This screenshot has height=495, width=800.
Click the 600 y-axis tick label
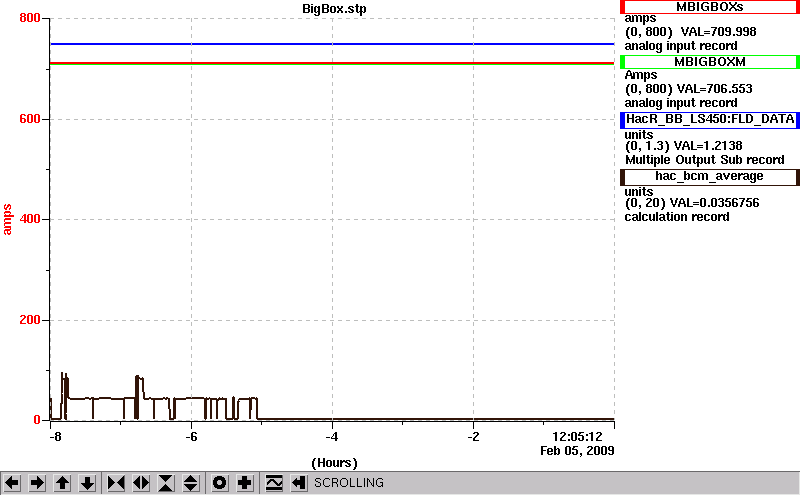click(x=30, y=119)
